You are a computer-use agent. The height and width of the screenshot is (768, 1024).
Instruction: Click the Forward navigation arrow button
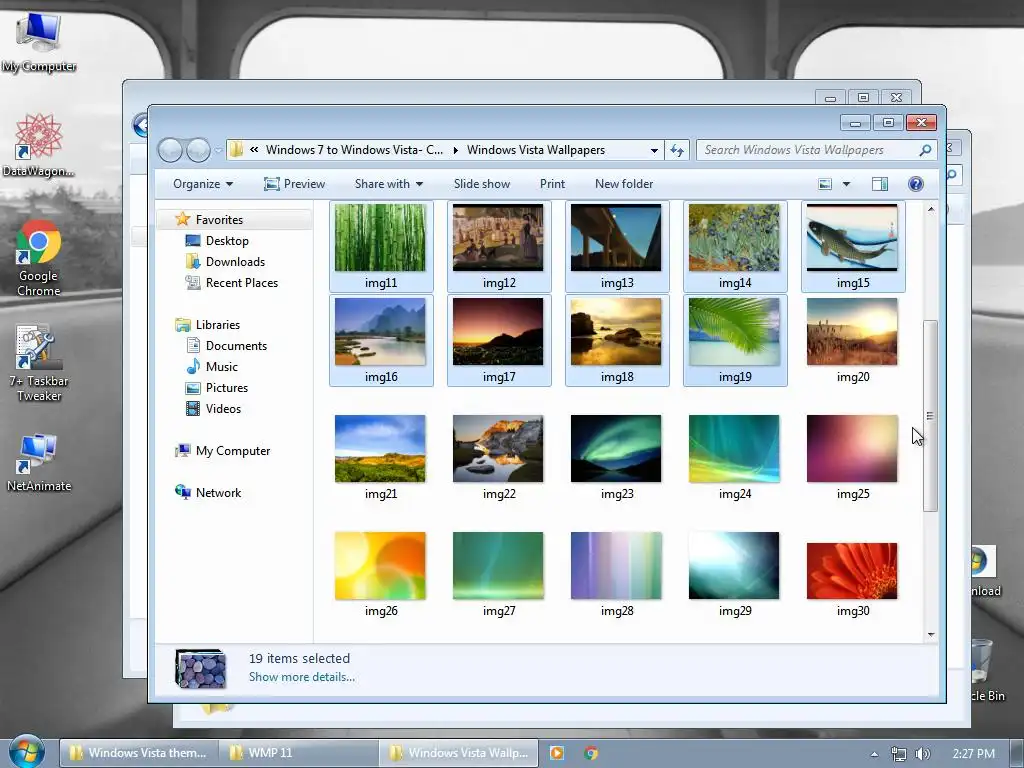[x=199, y=150]
